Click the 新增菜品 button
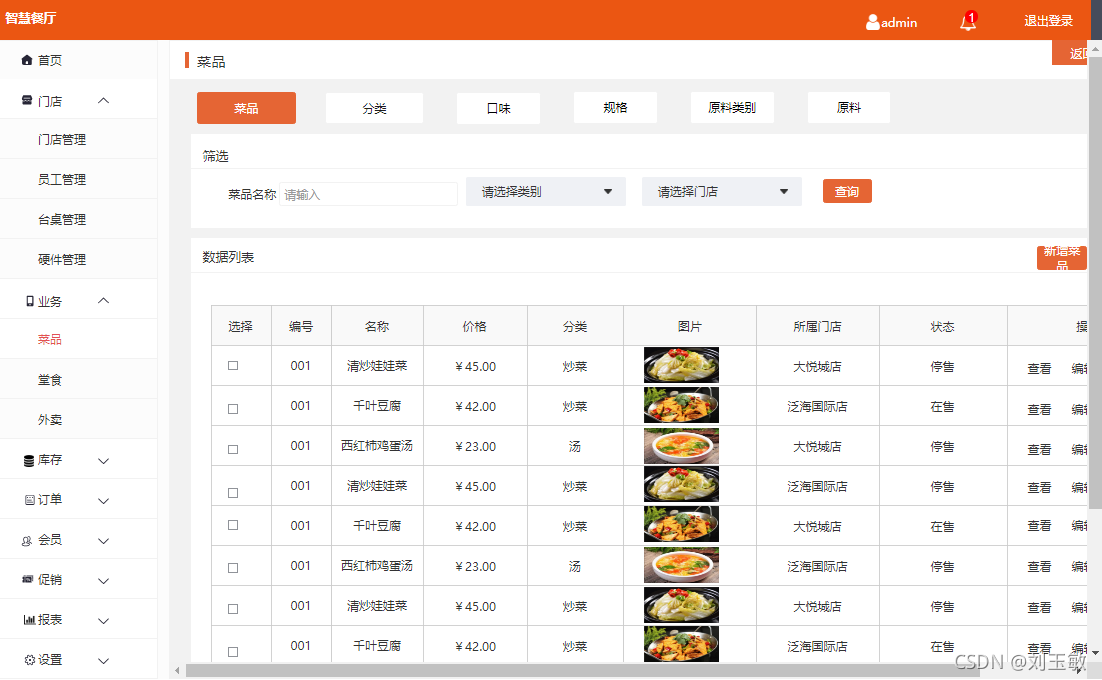Viewport: 1102px width, 680px height. (x=1061, y=258)
